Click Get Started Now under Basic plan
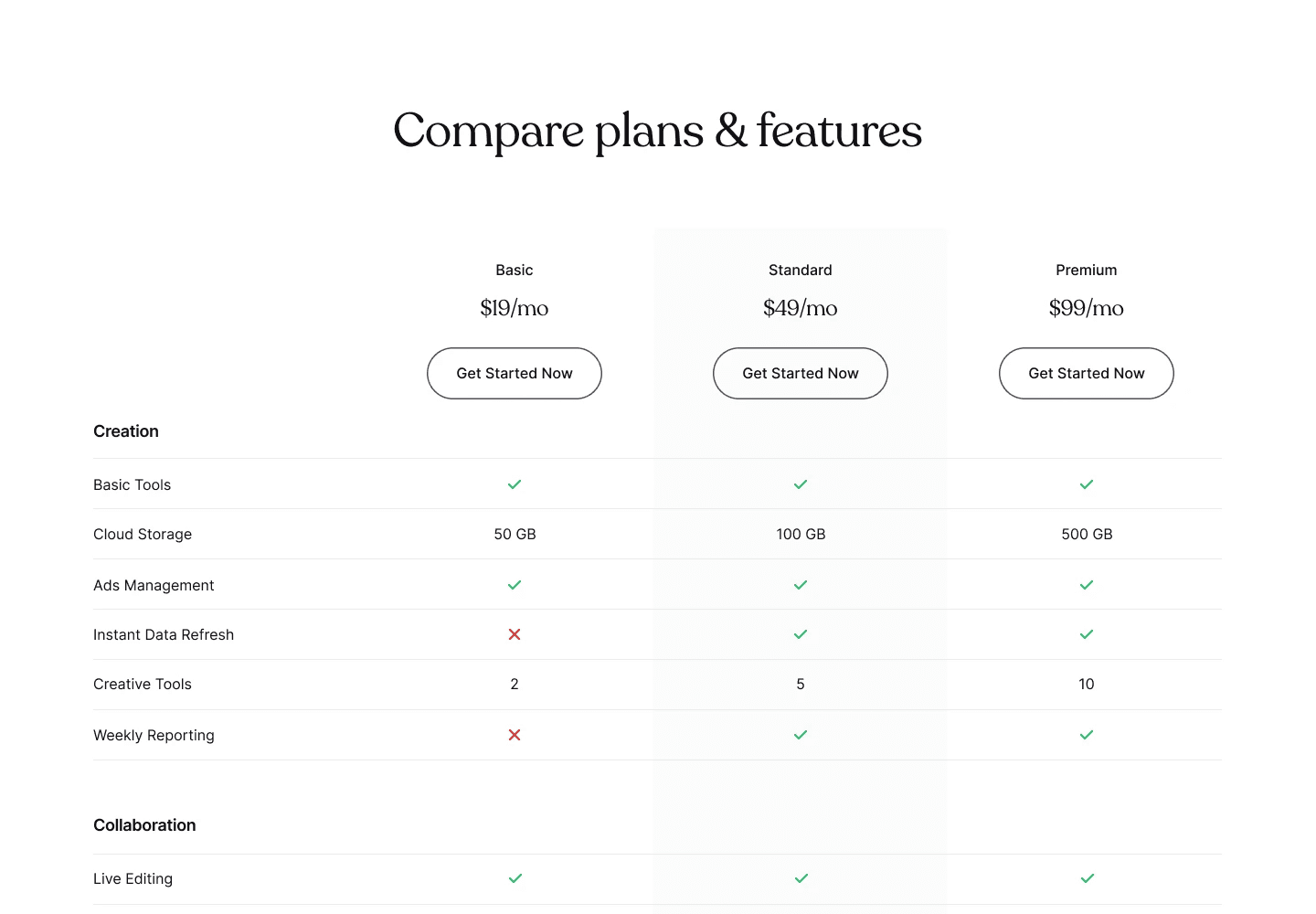 [515, 373]
